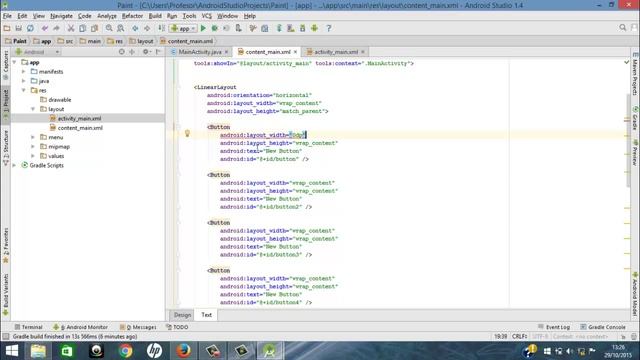Collapse the app module node

(x=15, y=62)
